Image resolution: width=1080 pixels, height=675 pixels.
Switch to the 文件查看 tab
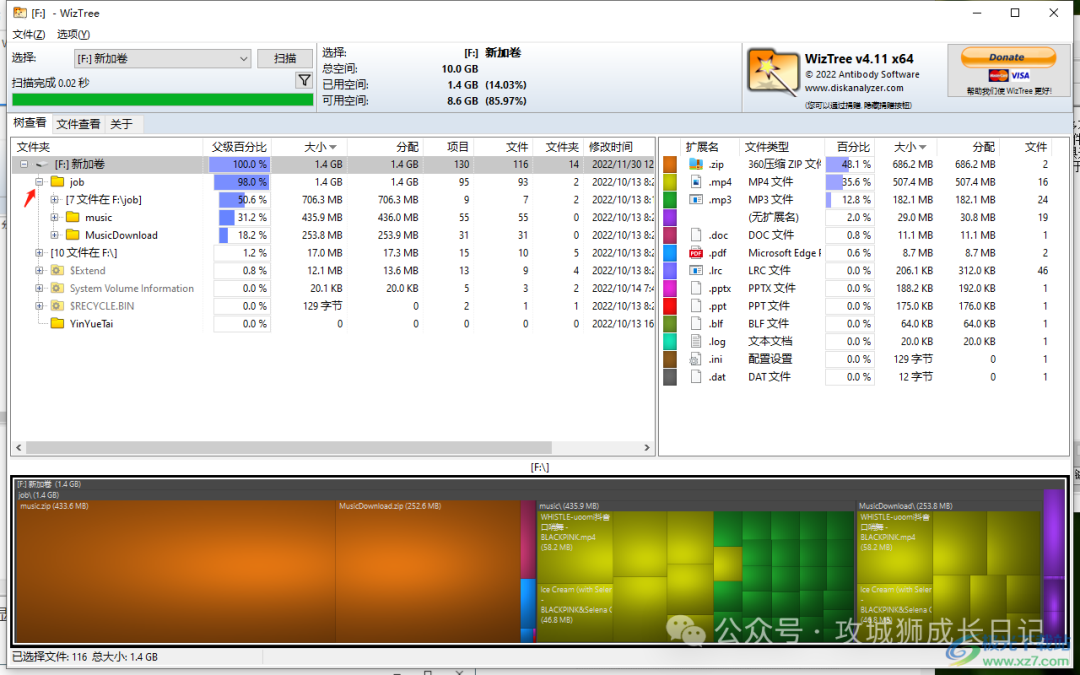tap(79, 124)
